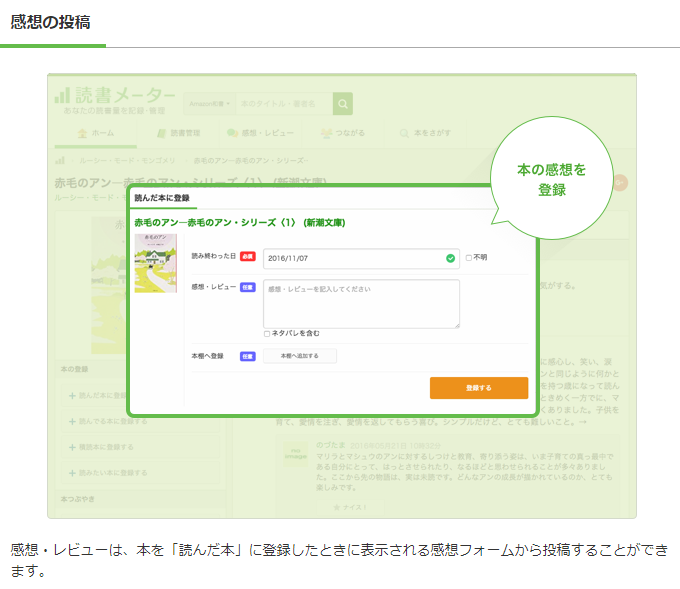Click the orange G+ share icon
This screenshot has width=680, height=589.
tap(620, 183)
